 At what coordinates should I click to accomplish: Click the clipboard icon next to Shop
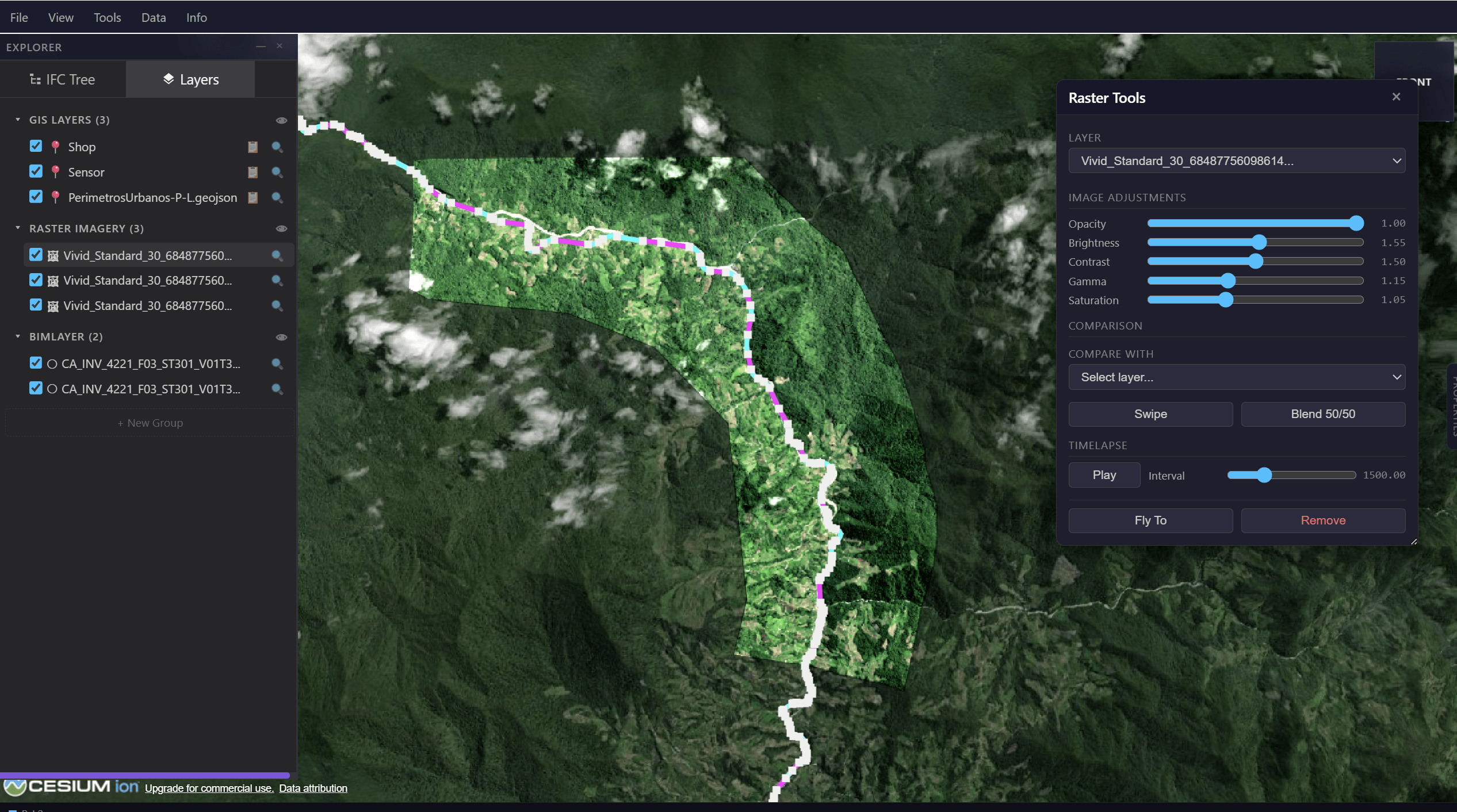[x=253, y=147]
